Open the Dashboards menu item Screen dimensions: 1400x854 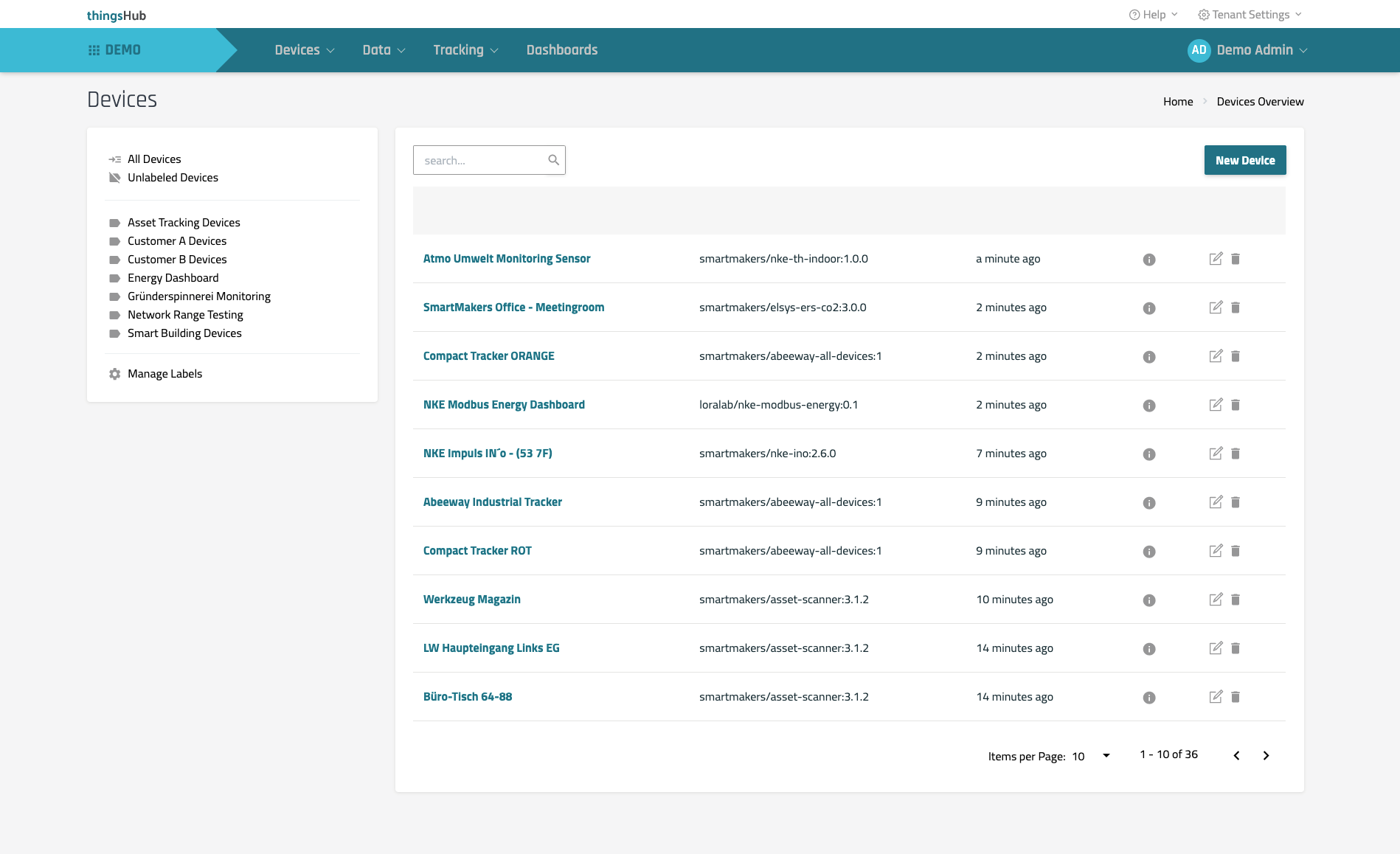click(561, 50)
